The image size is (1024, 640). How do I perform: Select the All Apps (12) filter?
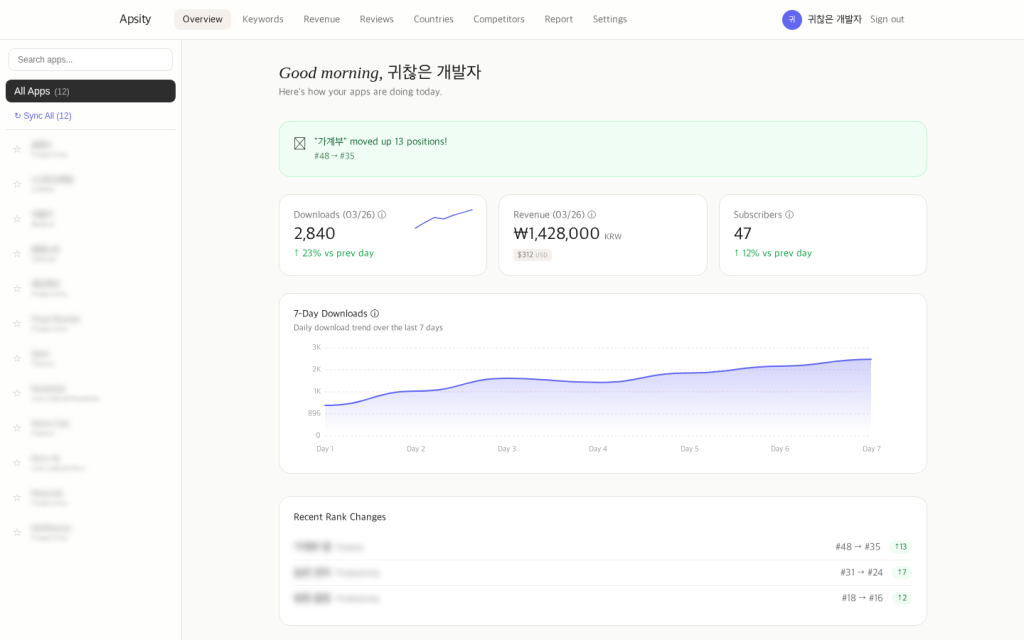pyautogui.click(x=90, y=91)
